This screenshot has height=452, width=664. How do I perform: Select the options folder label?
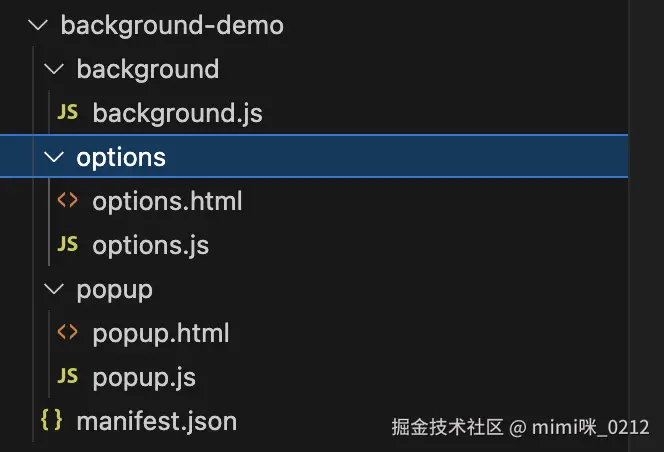[121, 157]
